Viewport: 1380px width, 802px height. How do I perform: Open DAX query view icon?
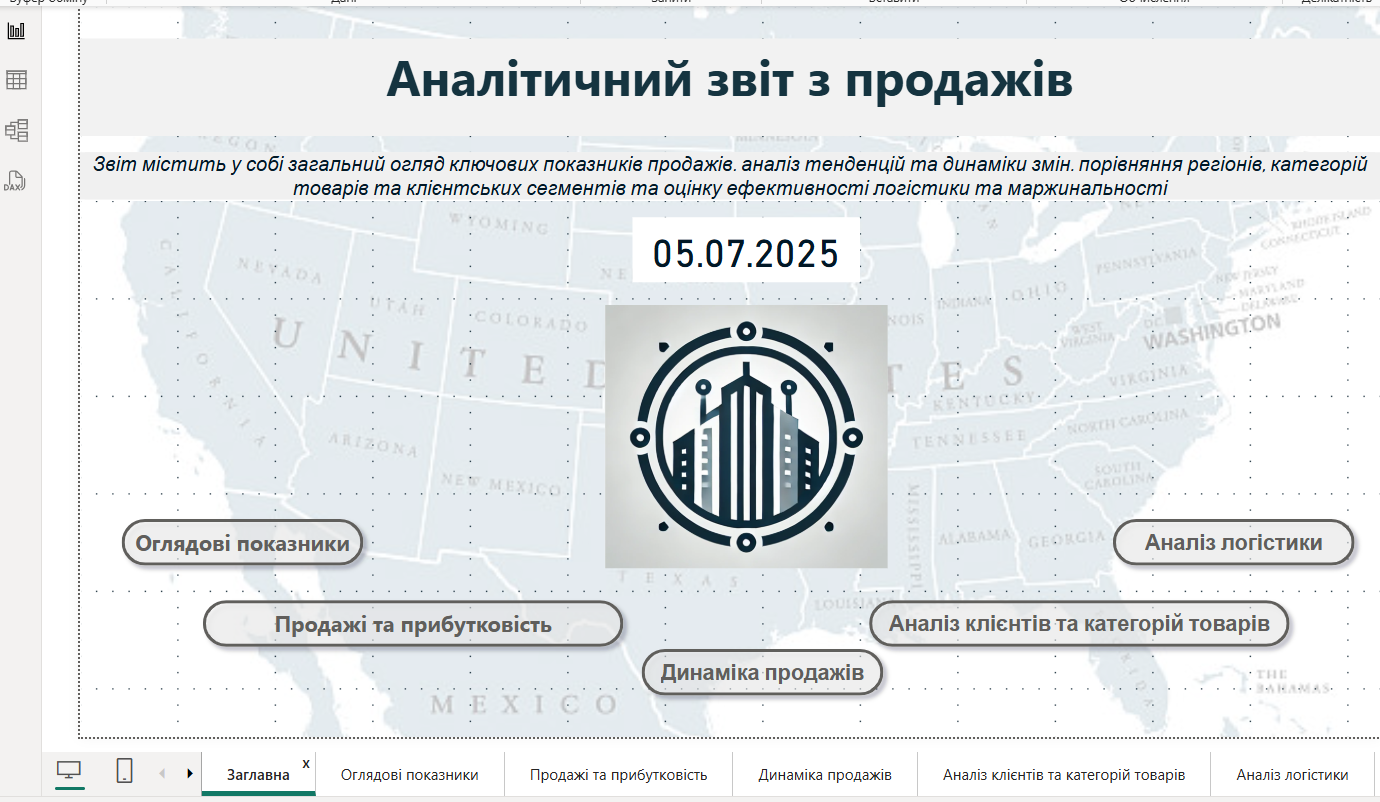click(16, 181)
